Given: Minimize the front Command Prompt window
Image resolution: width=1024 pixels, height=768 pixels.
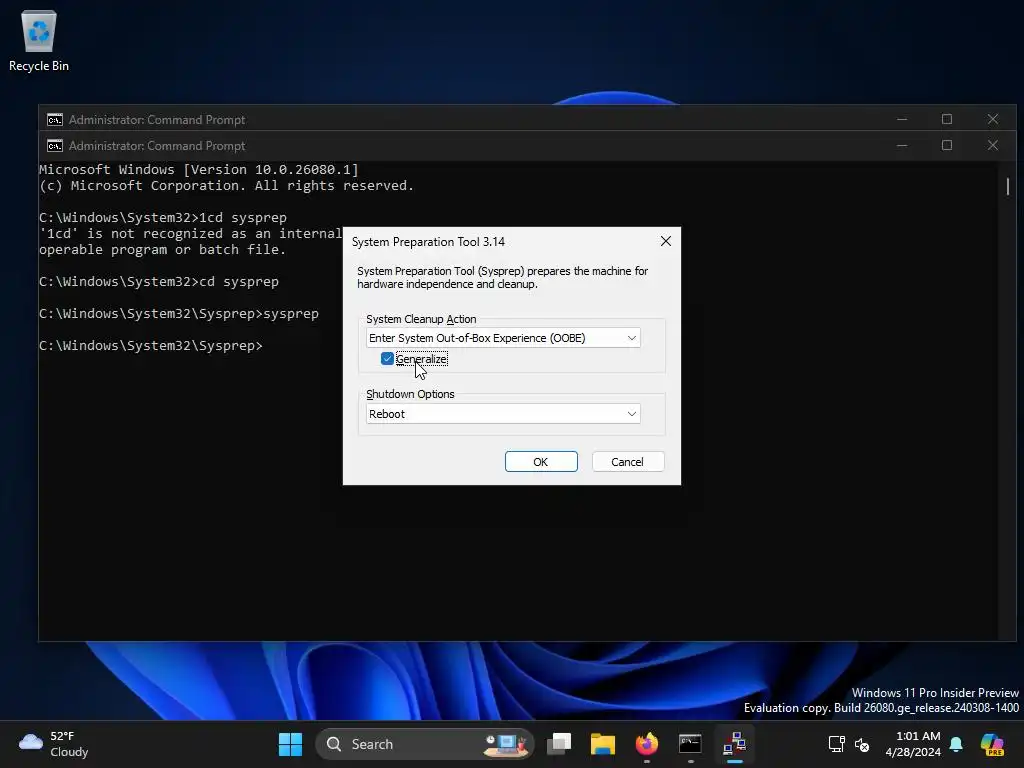Looking at the screenshot, I should coord(902,145).
